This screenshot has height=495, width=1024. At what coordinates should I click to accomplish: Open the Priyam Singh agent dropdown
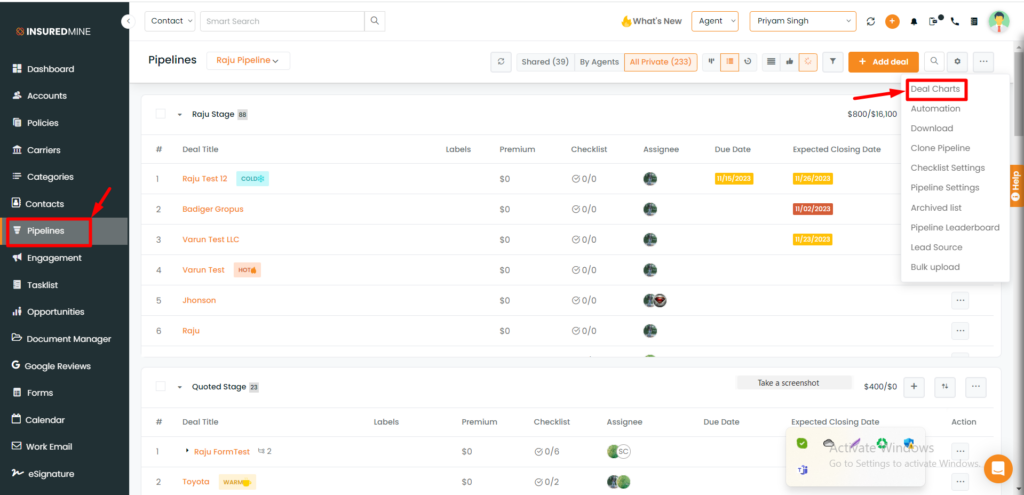coord(803,21)
